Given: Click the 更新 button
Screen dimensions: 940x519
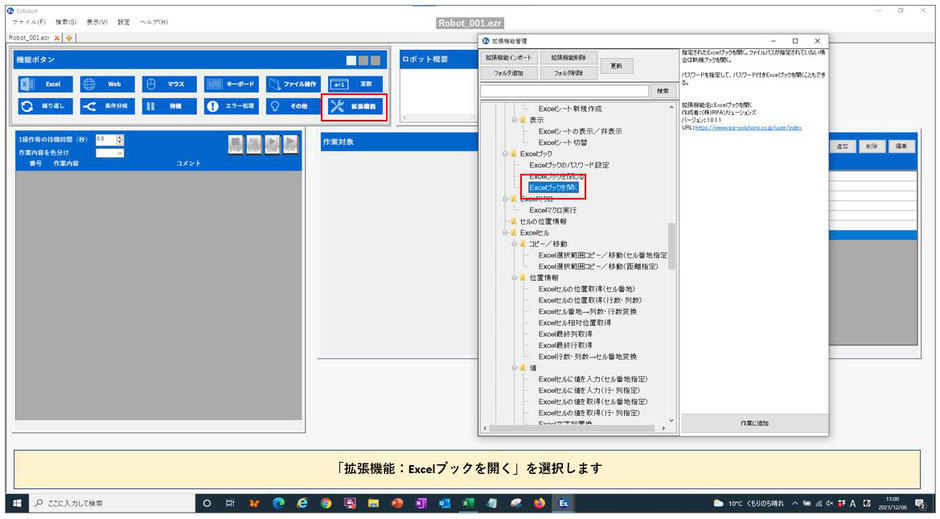Looking at the screenshot, I should point(616,66).
